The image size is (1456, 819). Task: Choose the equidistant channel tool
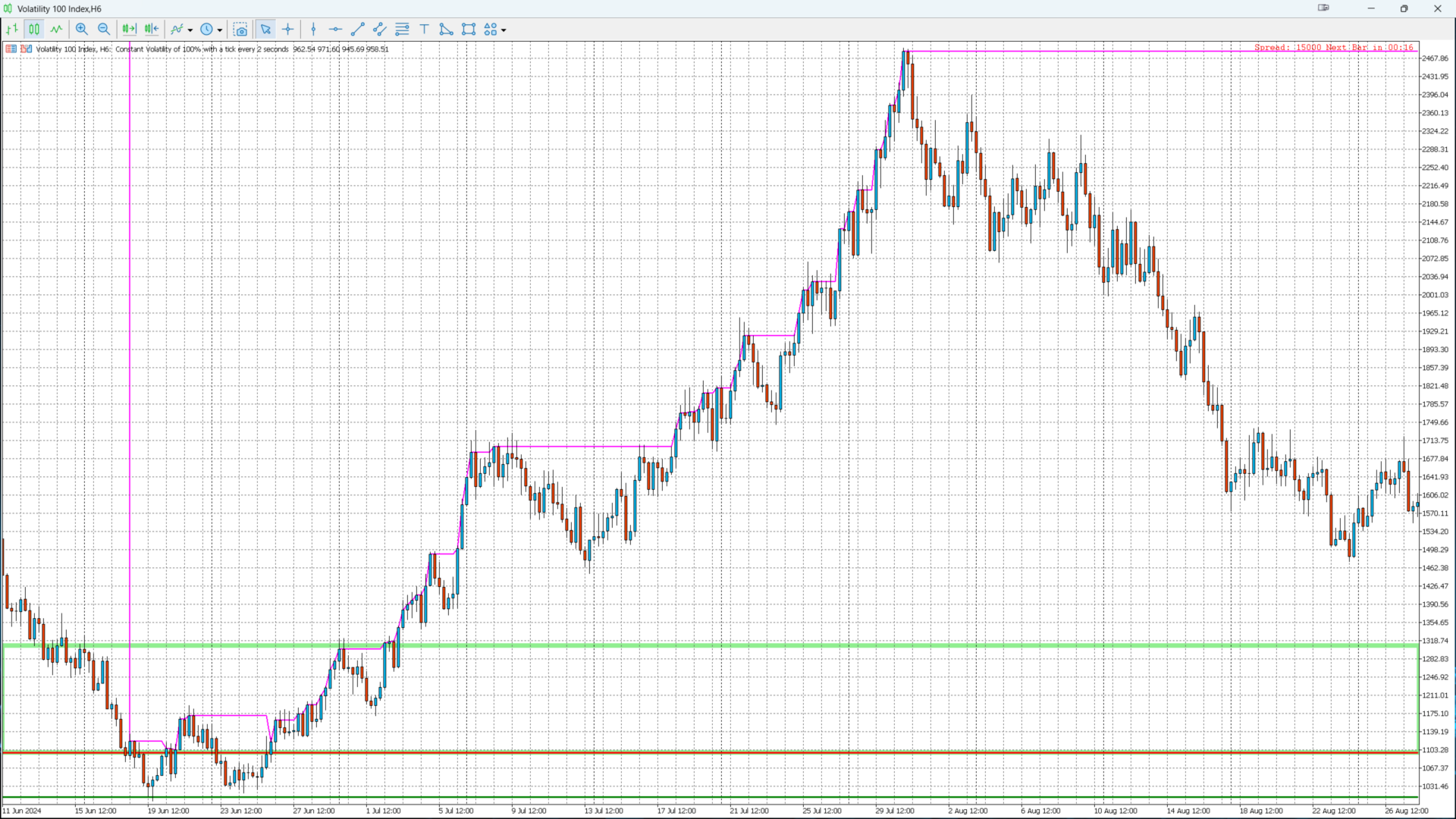pos(380,30)
